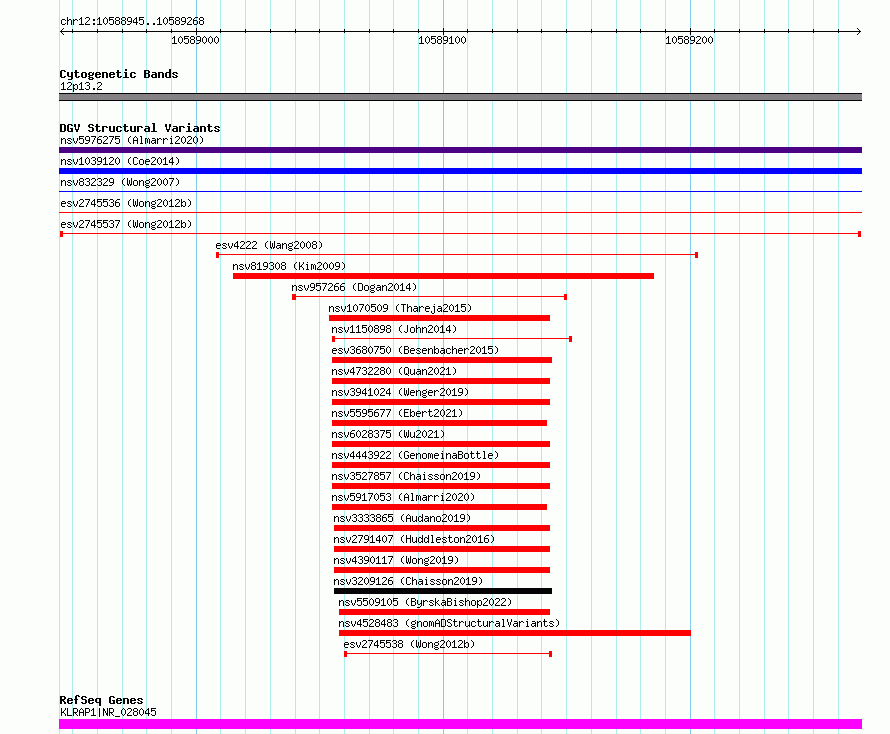The image size is (890, 734).
Task: Open variant esv2745538 (Wong2012b) label
Action: click(409, 644)
